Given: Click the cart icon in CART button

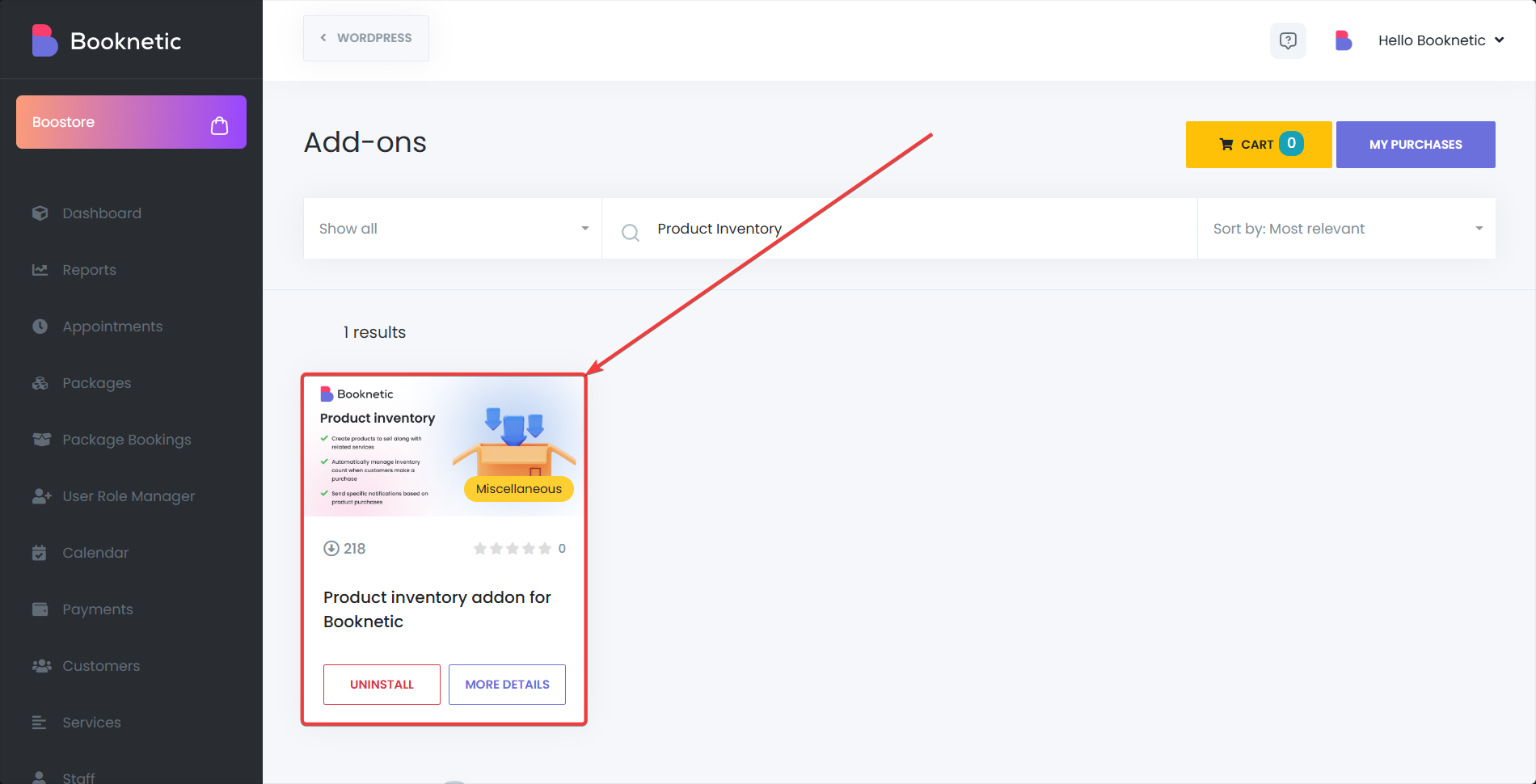Looking at the screenshot, I should [x=1226, y=145].
